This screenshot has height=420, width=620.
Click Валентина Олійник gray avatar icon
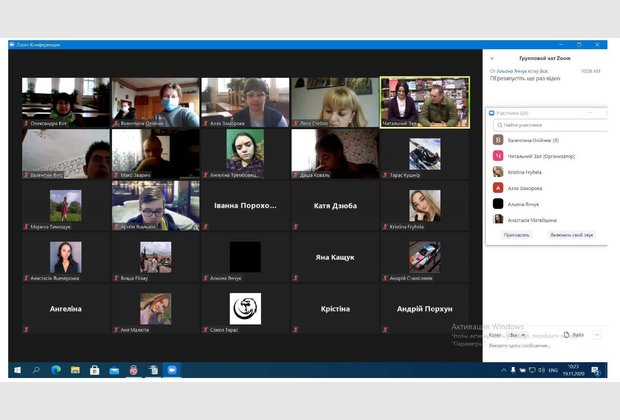pos(498,140)
